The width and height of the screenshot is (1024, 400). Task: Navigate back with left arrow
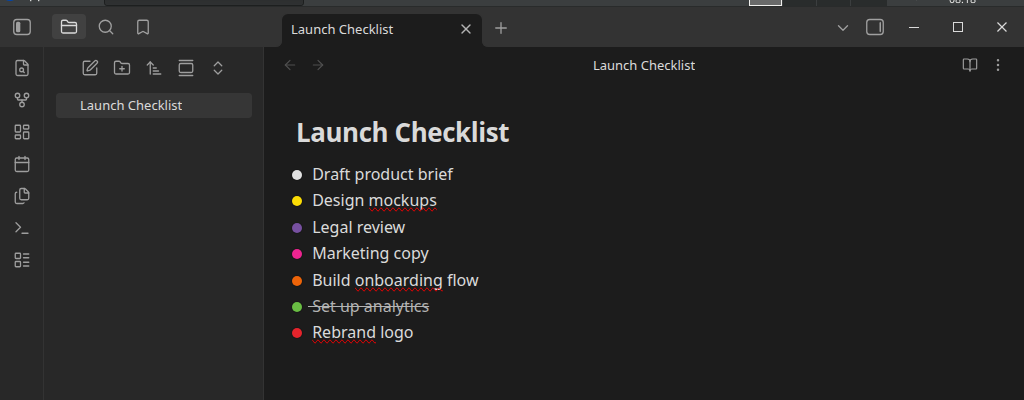(x=290, y=65)
